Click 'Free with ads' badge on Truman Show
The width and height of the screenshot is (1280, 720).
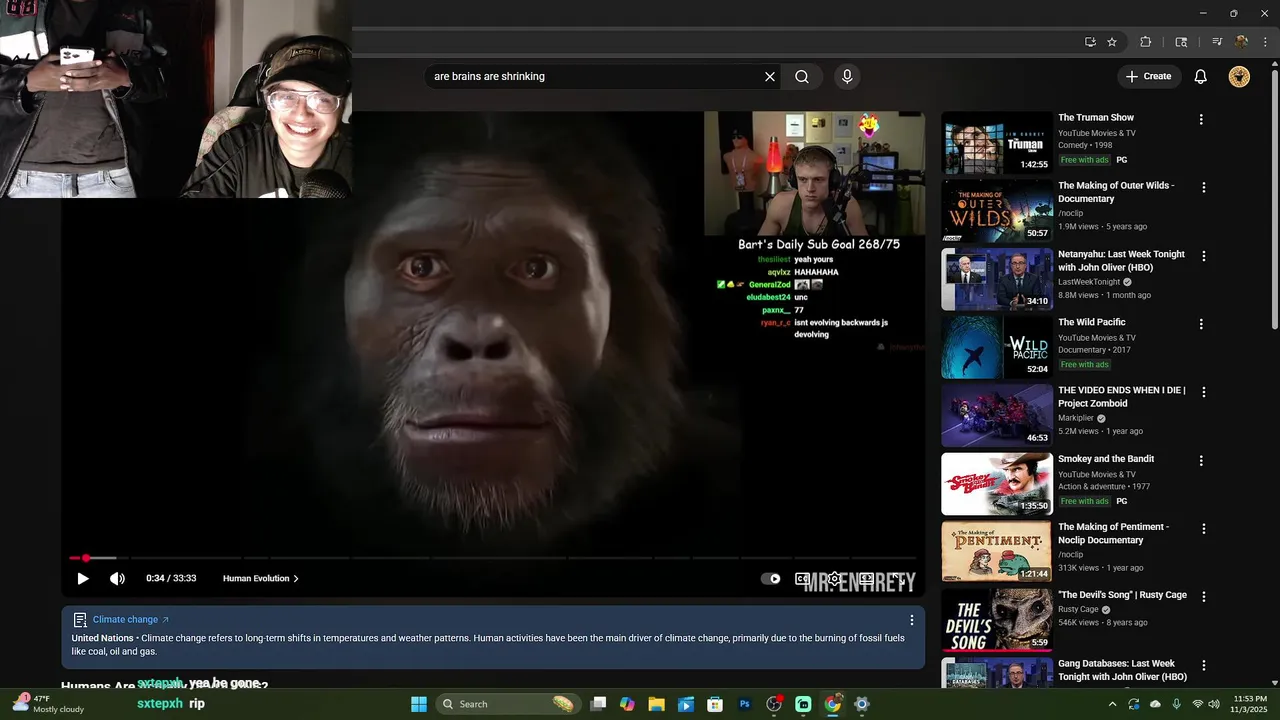(x=1085, y=160)
